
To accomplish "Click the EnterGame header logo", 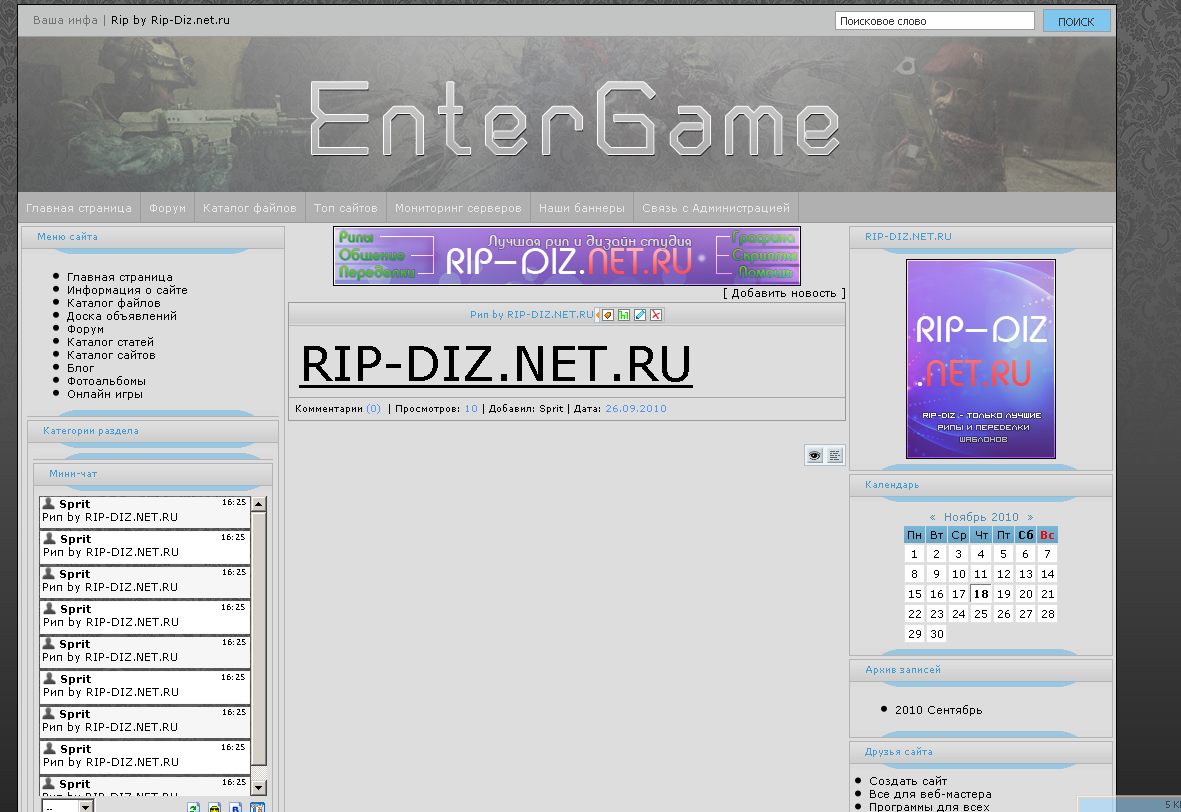I will [575, 119].
